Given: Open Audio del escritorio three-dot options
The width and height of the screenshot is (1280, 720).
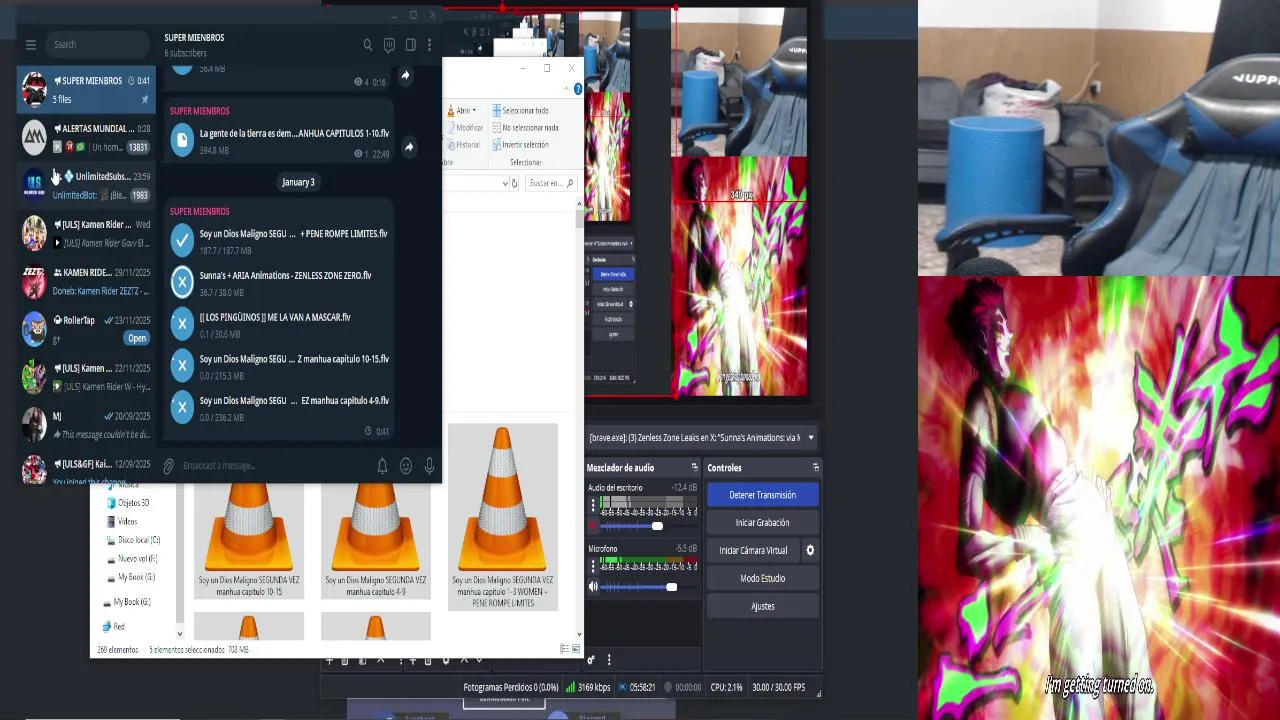Looking at the screenshot, I should point(592,506).
